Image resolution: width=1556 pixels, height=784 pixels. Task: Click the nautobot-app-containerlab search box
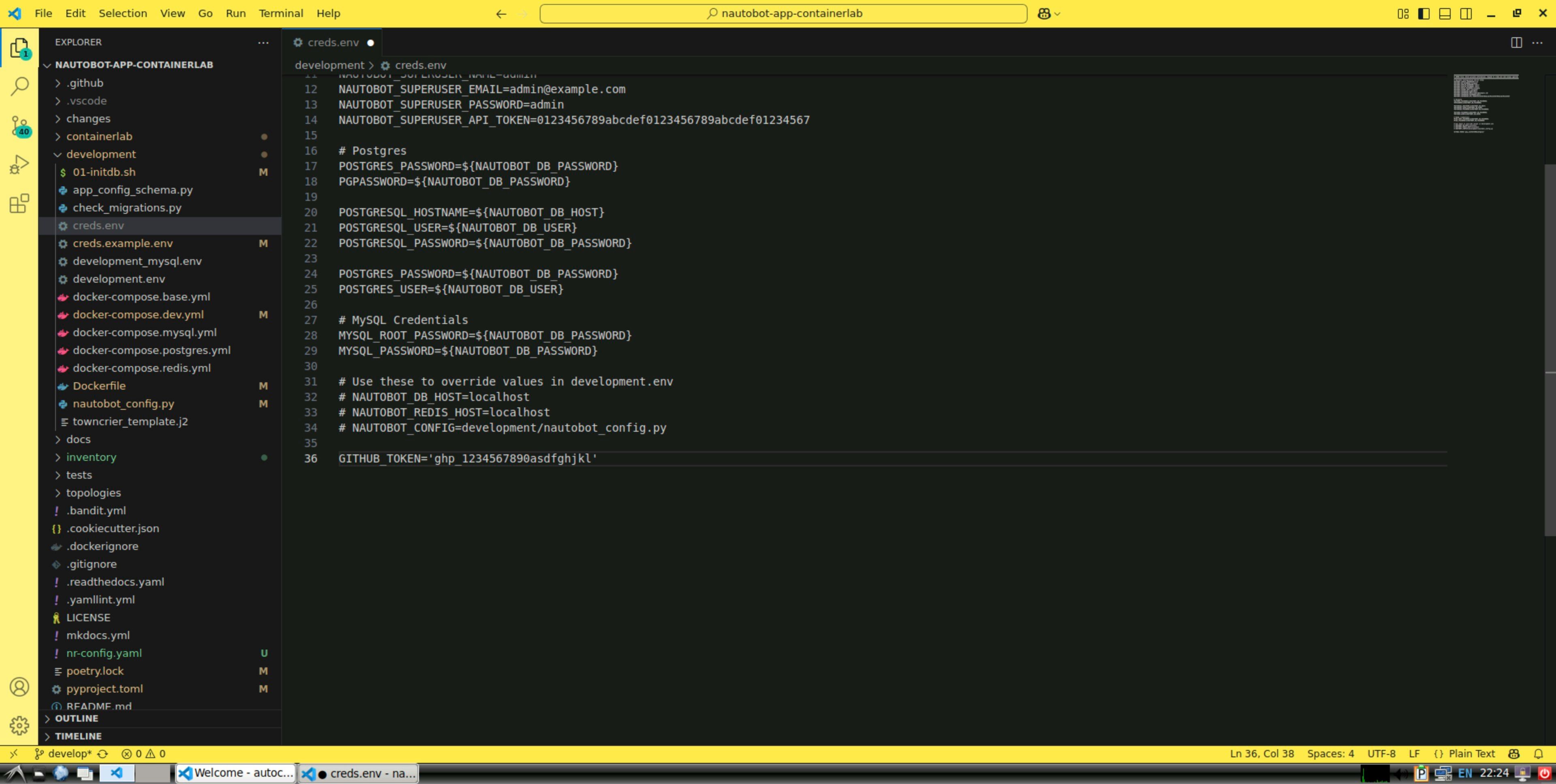pyautogui.click(x=783, y=13)
